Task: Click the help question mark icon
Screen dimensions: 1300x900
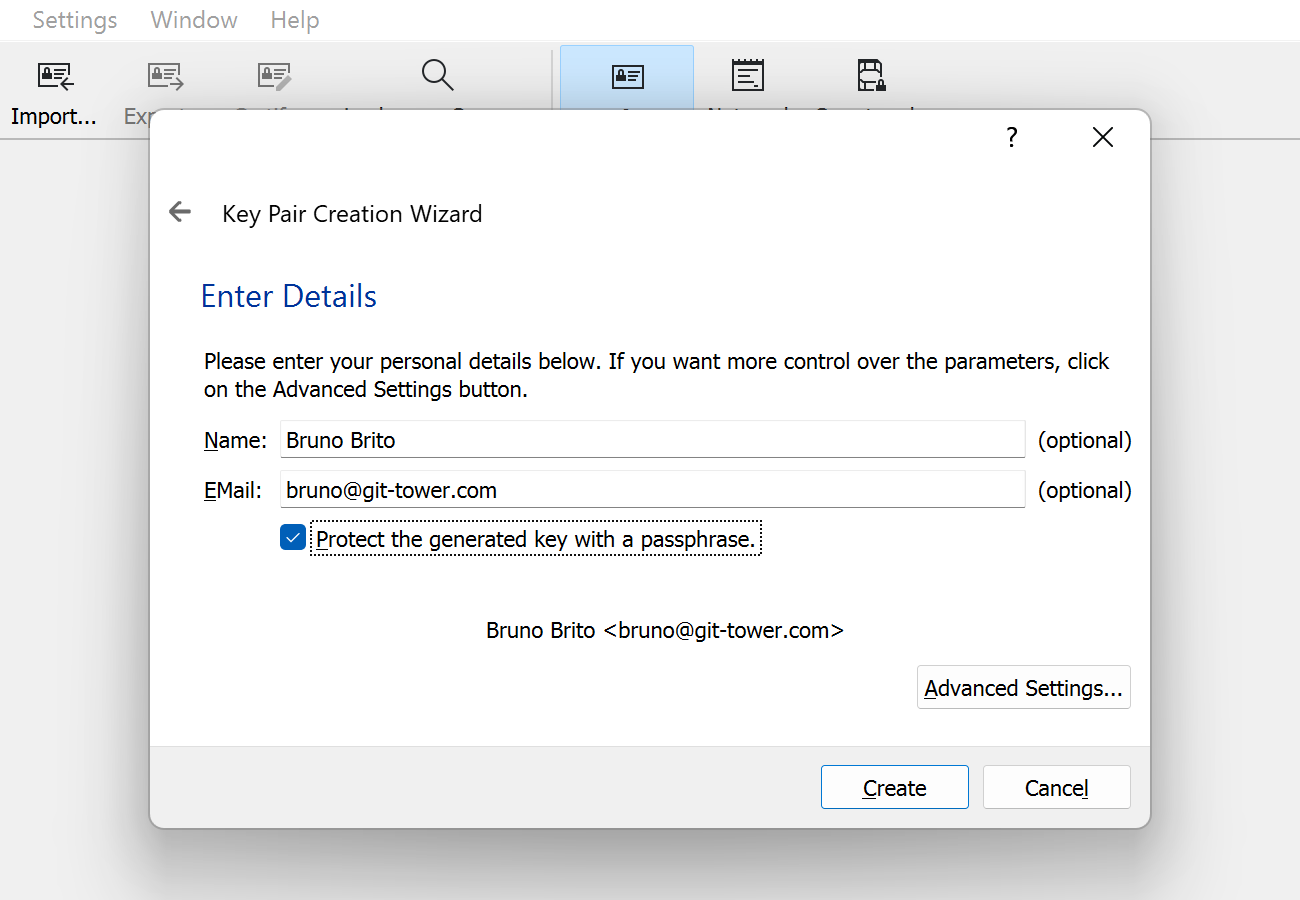Action: (x=1011, y=137)
